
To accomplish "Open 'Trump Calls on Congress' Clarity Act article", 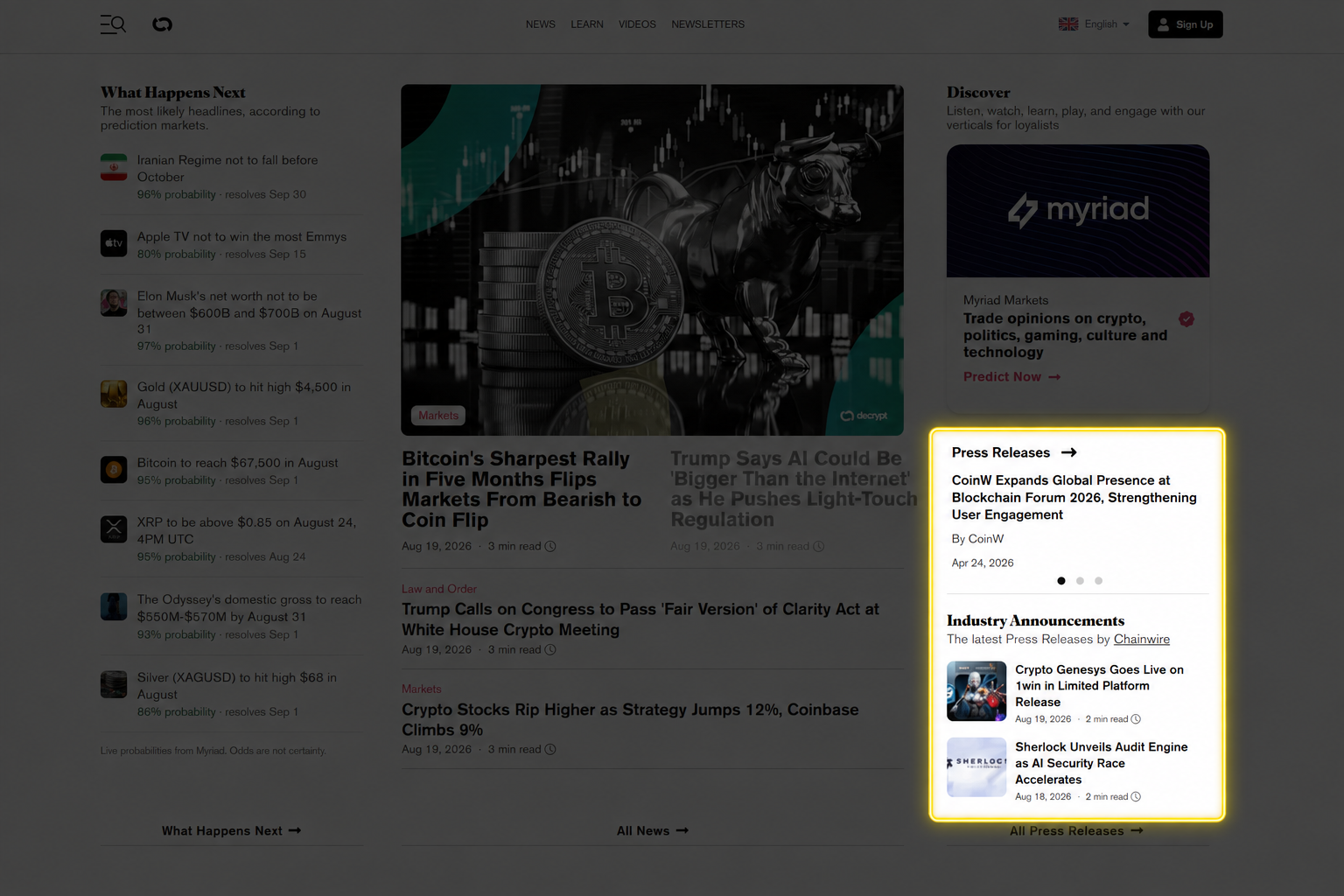I will (x=640, y=619).
